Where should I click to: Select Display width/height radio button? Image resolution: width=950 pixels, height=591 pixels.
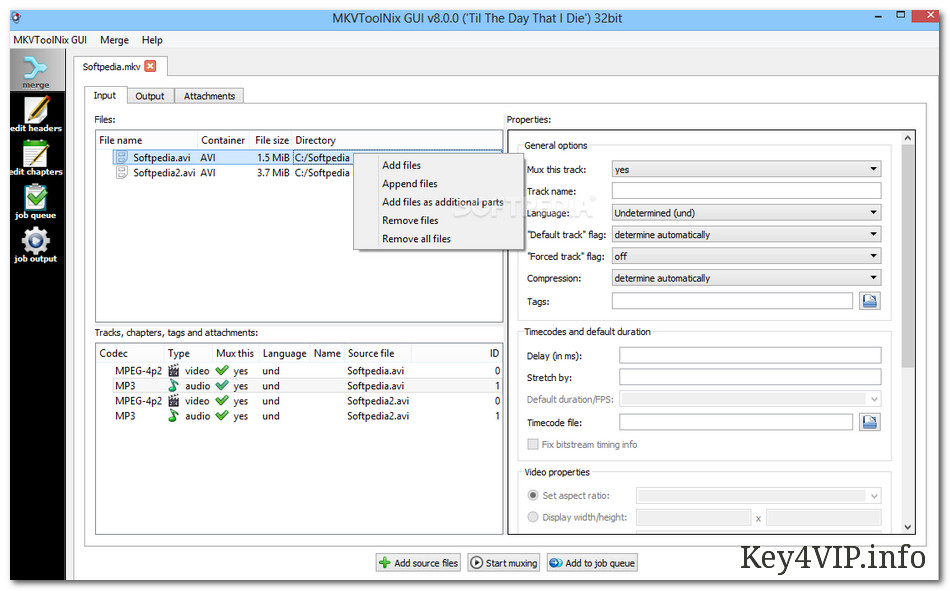click(x=533, y=517)
